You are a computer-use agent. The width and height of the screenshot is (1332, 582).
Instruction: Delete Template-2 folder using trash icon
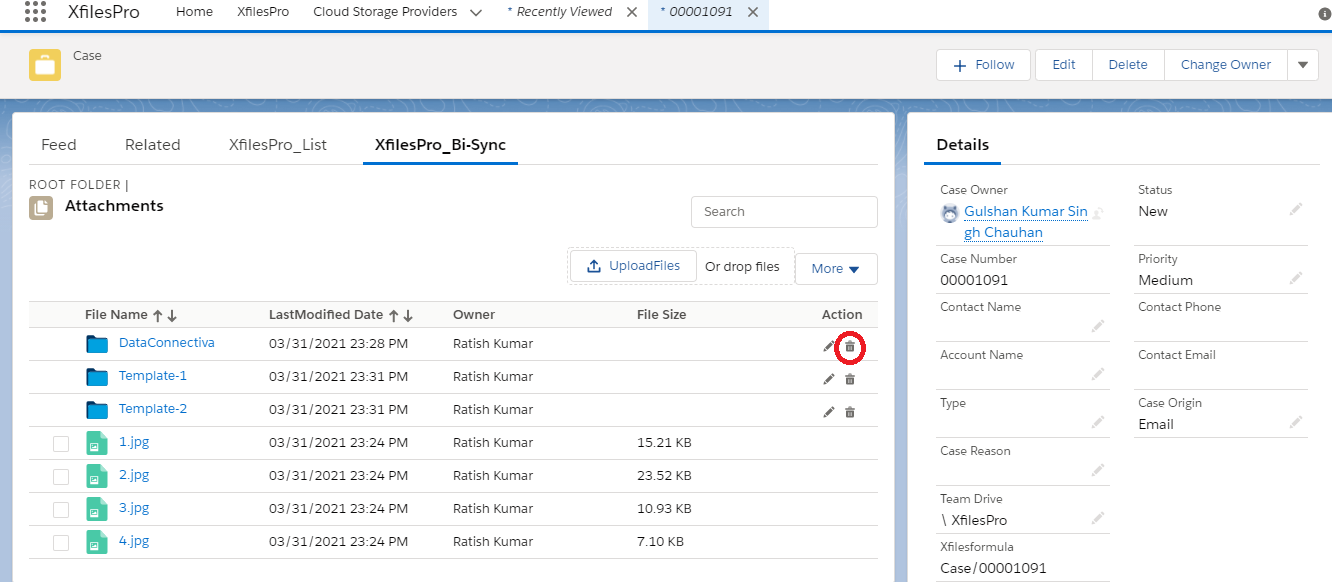pyautogui.click(x=850, y=412)
